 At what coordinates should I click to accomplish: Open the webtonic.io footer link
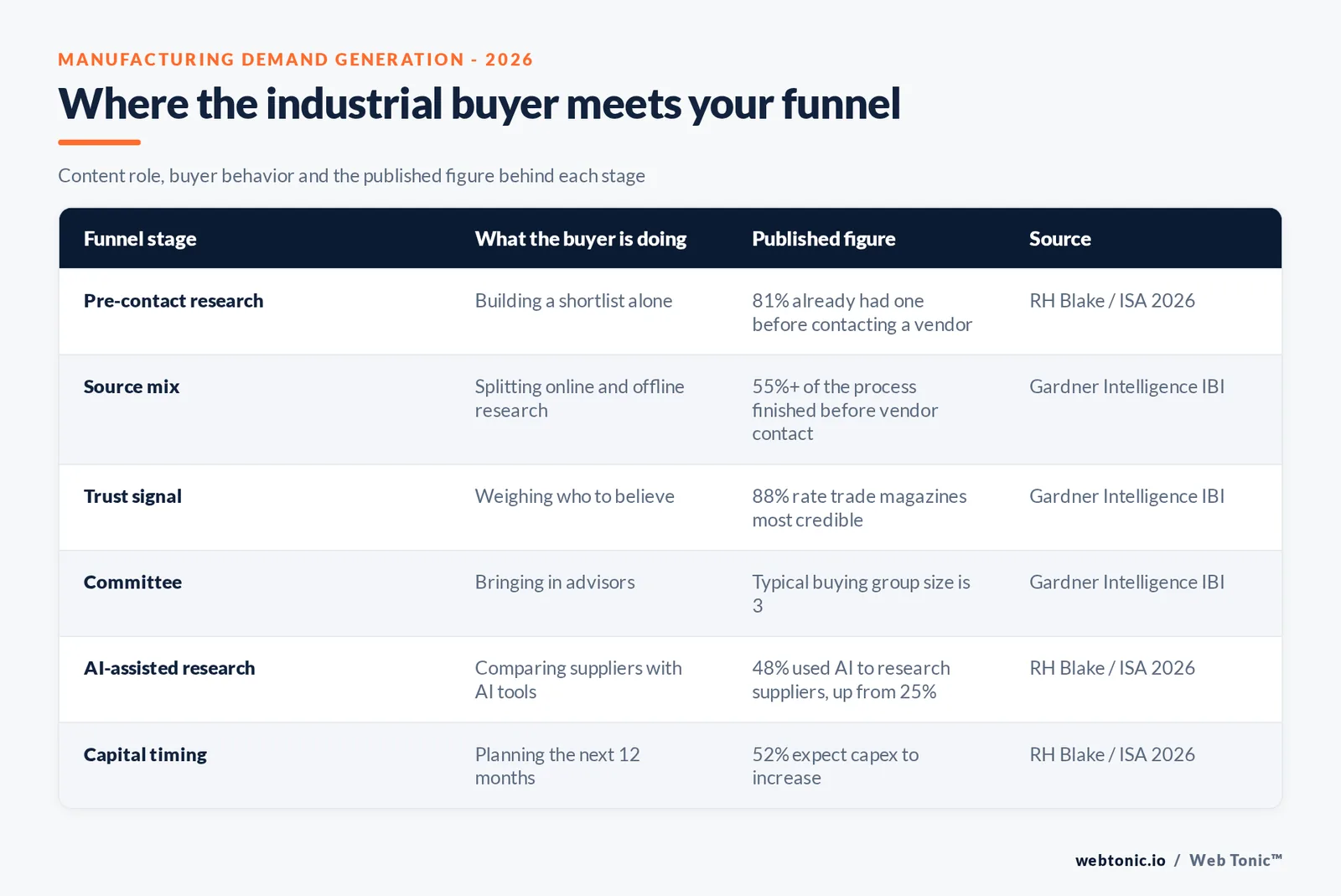(1120, 860)
